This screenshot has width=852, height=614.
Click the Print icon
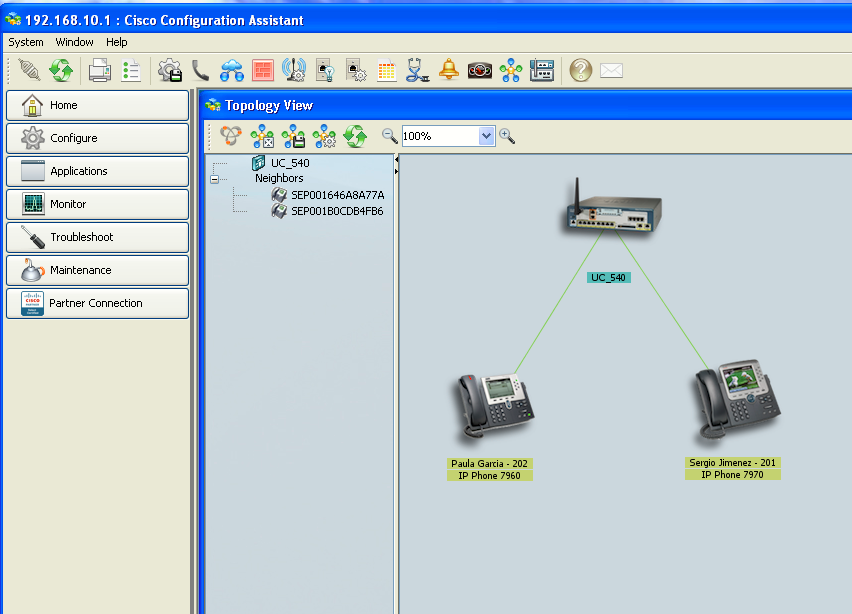click(x=99, y=70)
